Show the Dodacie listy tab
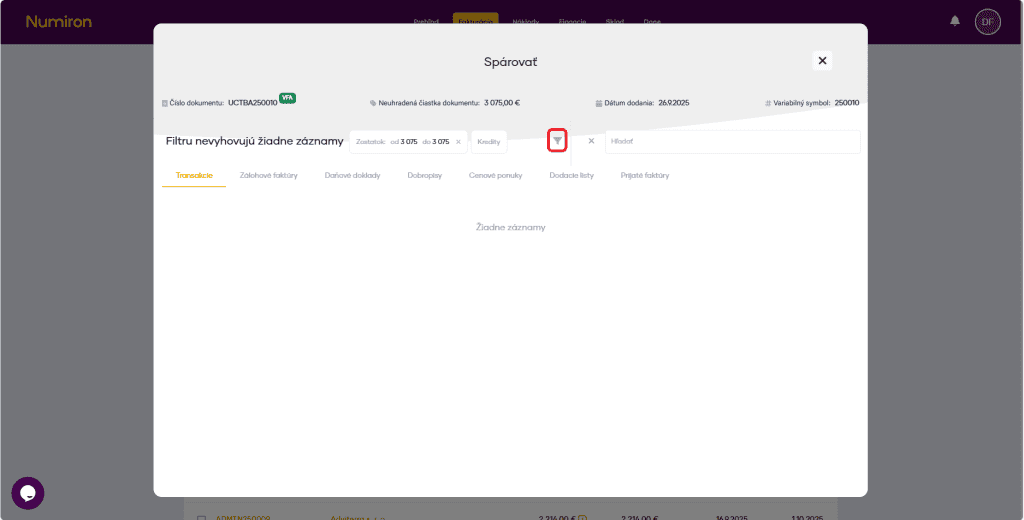 (571, 175)
